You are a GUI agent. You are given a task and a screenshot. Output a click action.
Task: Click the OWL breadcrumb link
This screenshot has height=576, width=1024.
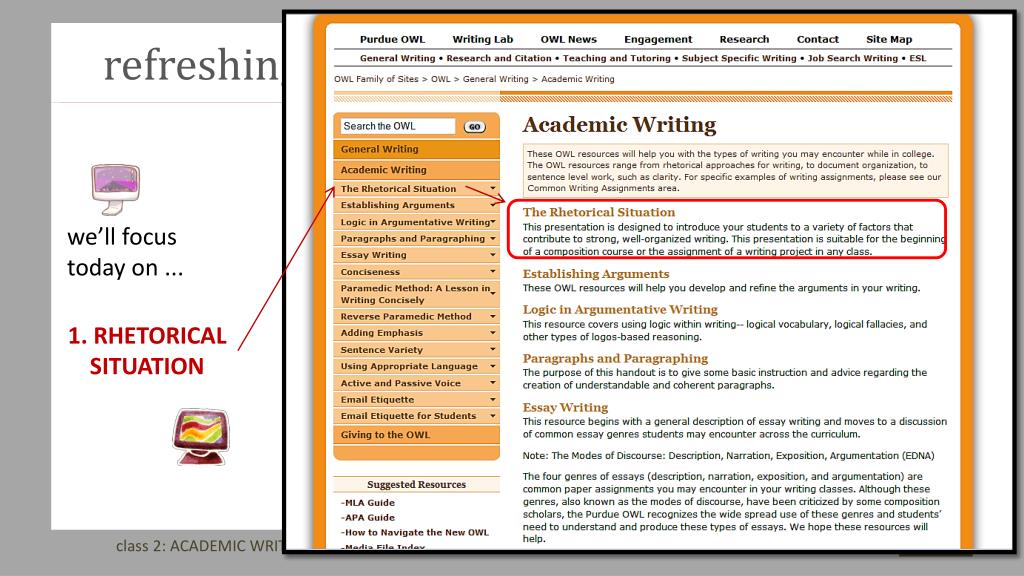(441, 79)
